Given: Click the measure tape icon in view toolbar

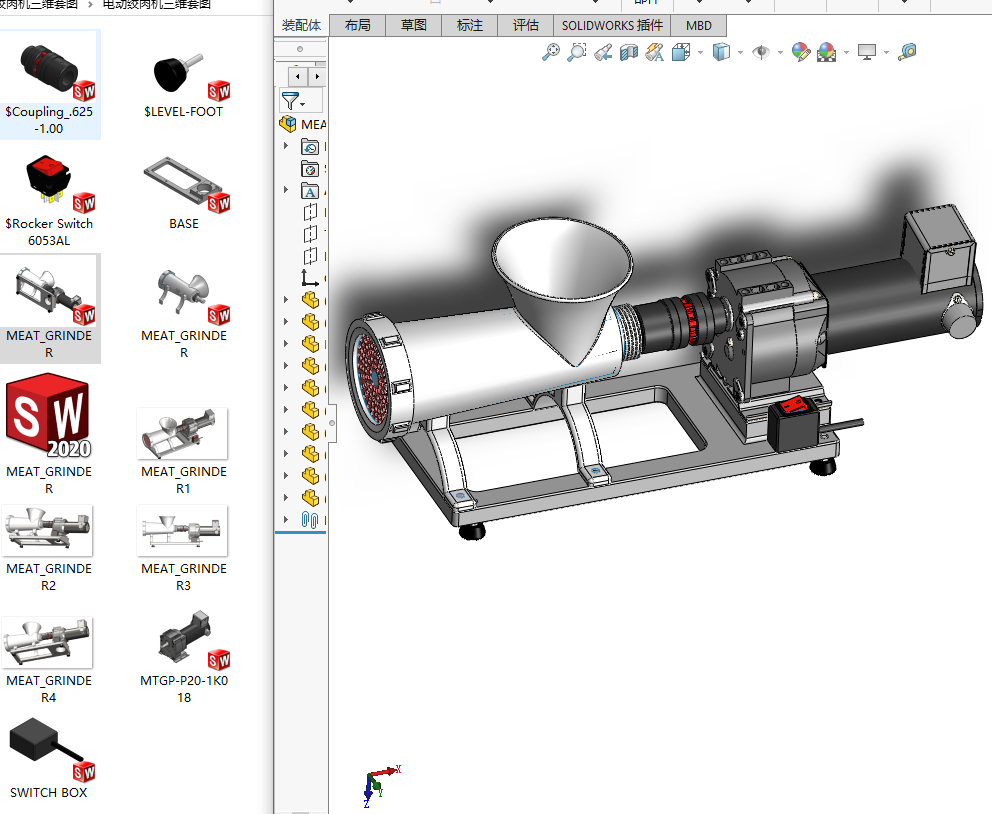Looking at the screenshot, I should (907, 52).
